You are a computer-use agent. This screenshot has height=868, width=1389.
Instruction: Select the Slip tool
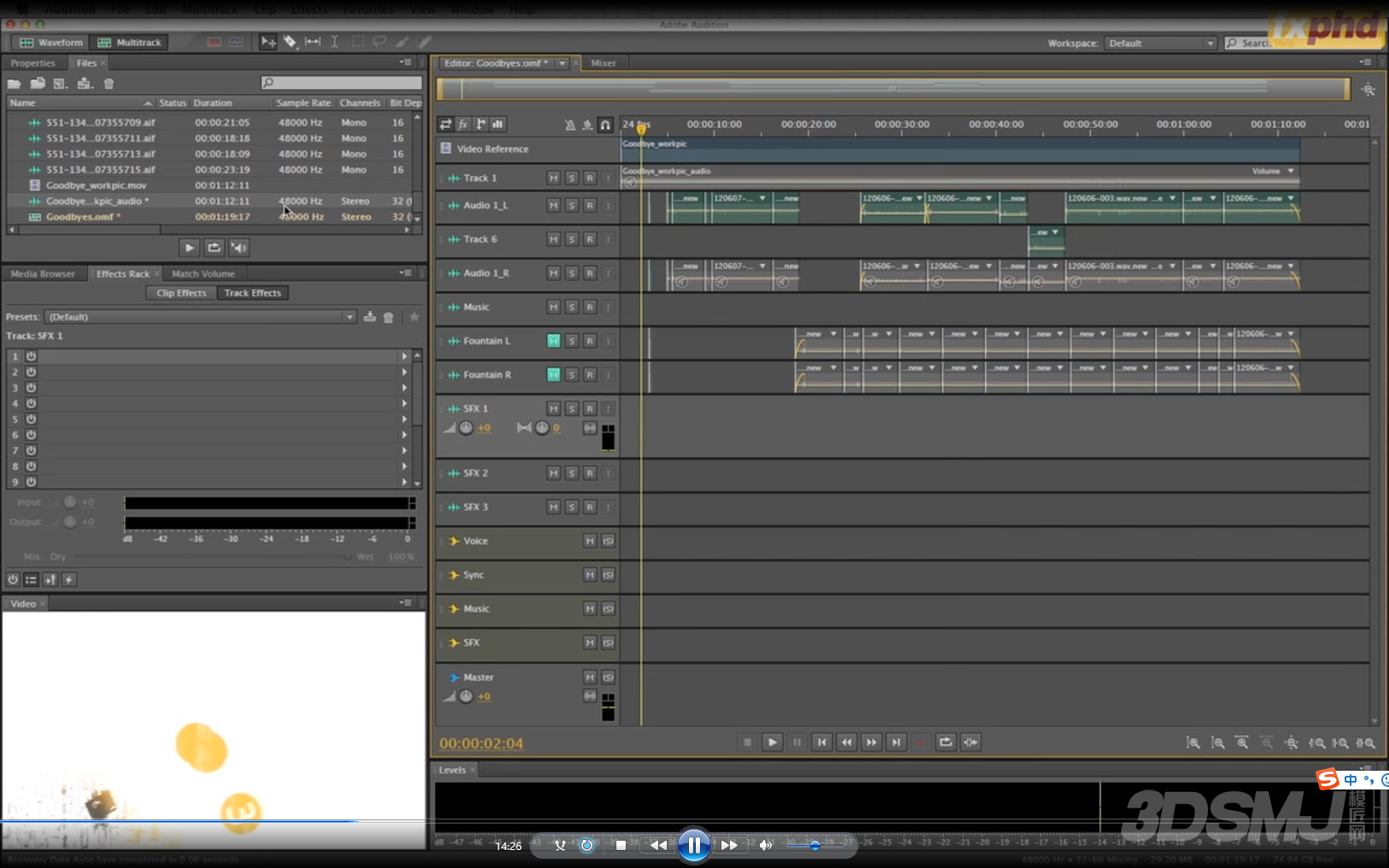pyautogui.click(x=313, y=42)
